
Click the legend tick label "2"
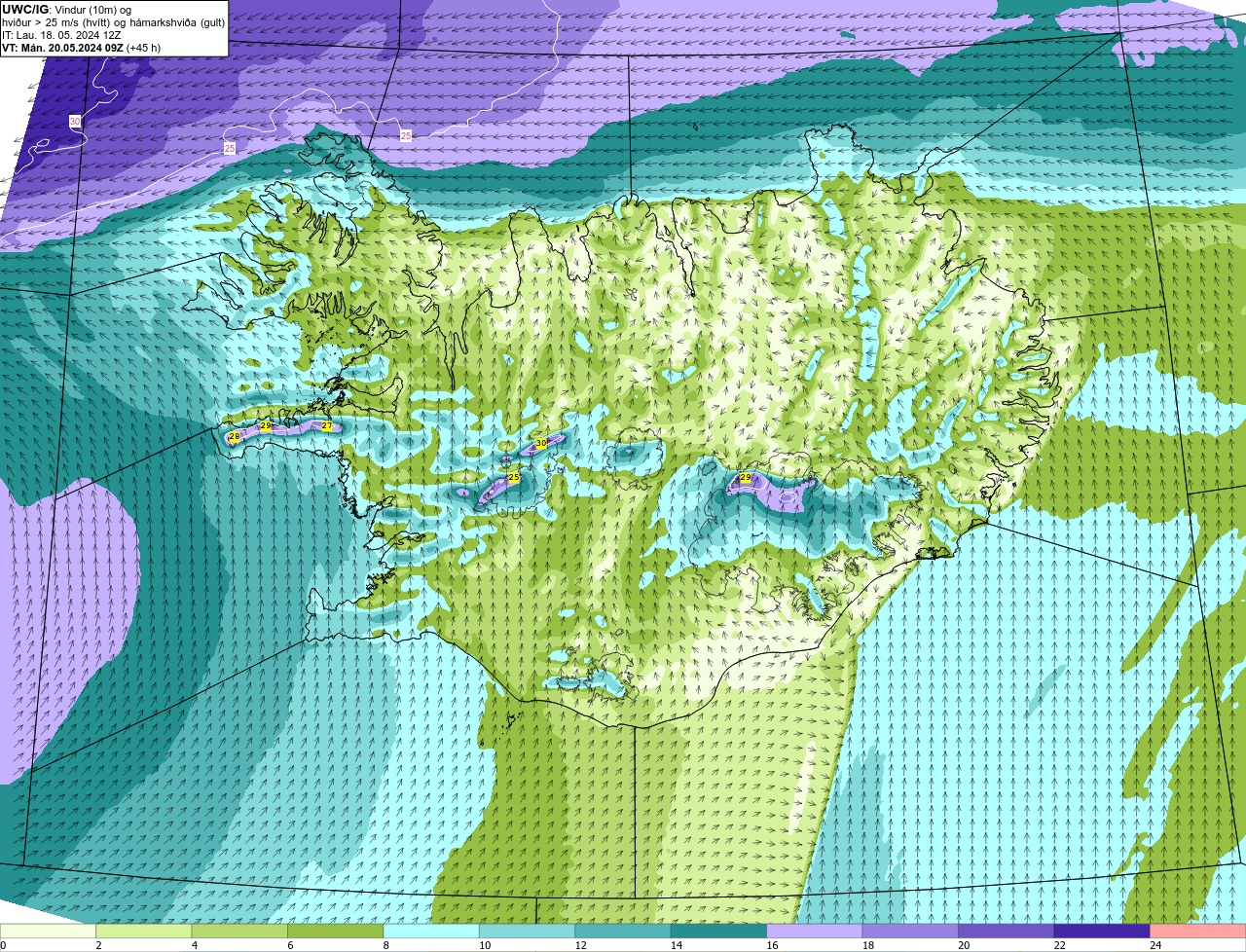tap(98, 945)
